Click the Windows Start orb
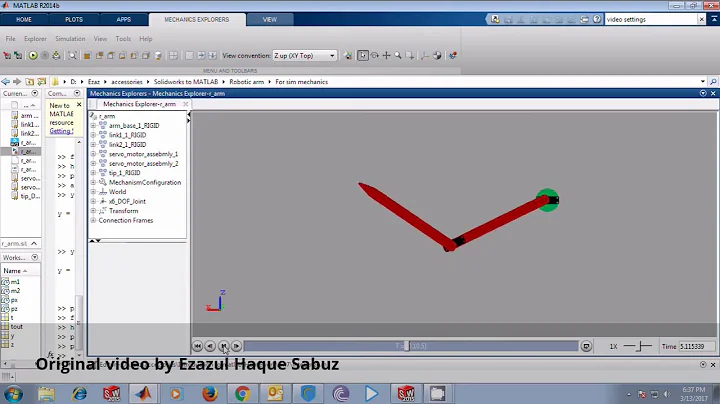This screenshot has height=404, width=720. coord(13,394)
